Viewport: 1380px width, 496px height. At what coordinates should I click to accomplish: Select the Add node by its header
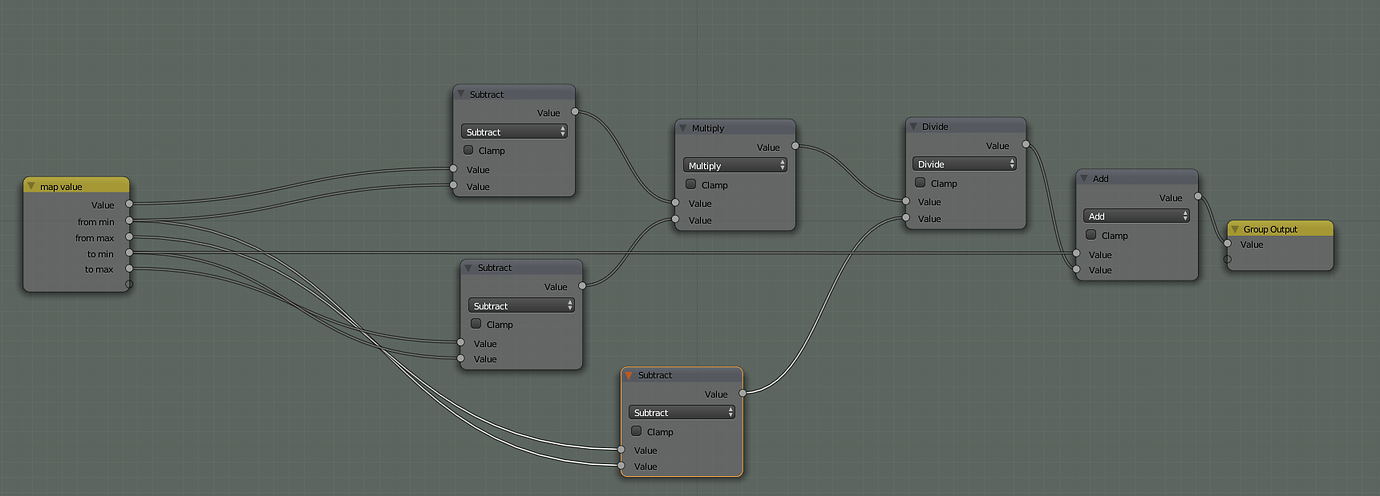tap(1137, 178)
